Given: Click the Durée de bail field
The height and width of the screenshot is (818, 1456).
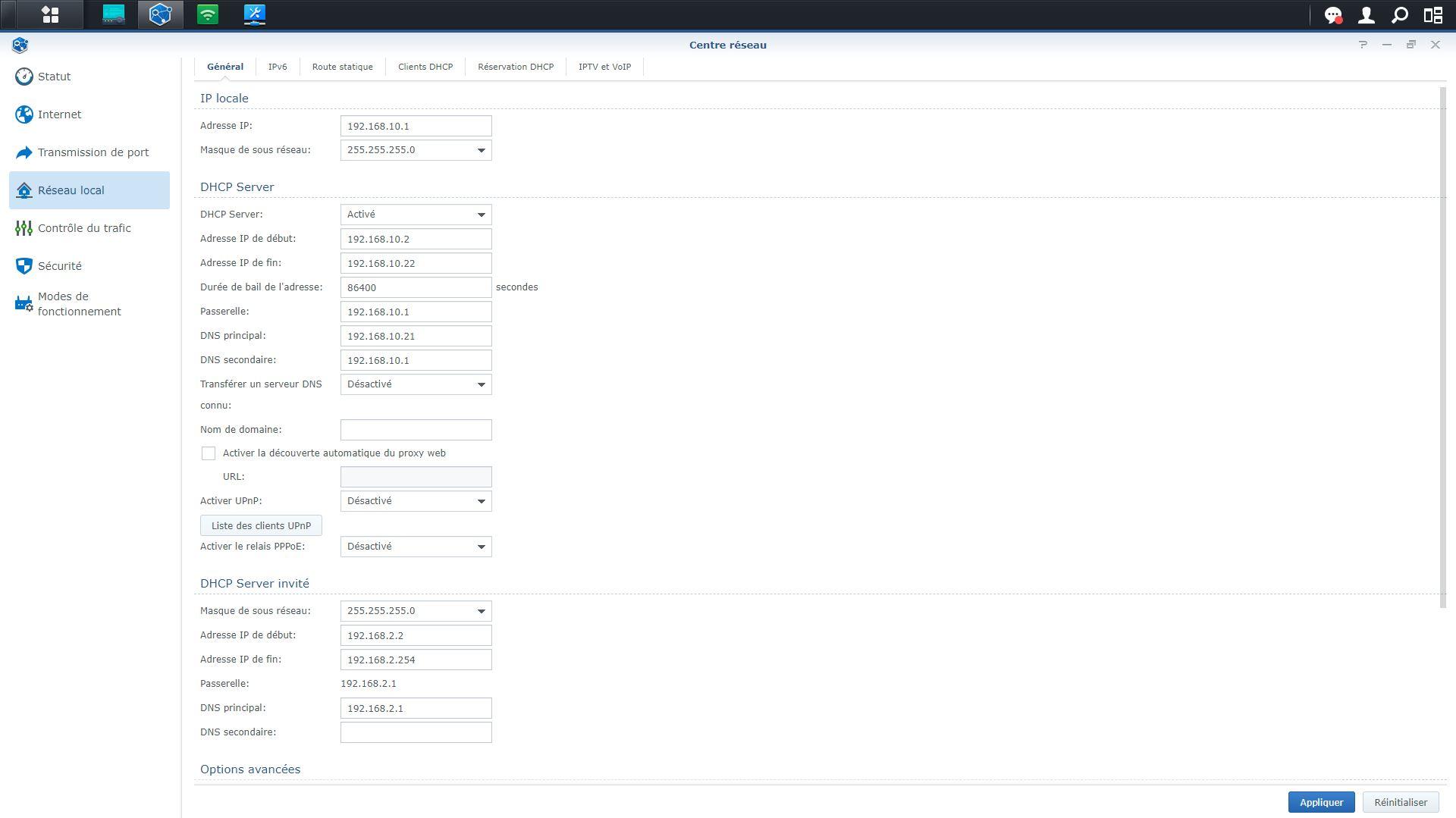Looking at the screenshot, I should point(416,287).
